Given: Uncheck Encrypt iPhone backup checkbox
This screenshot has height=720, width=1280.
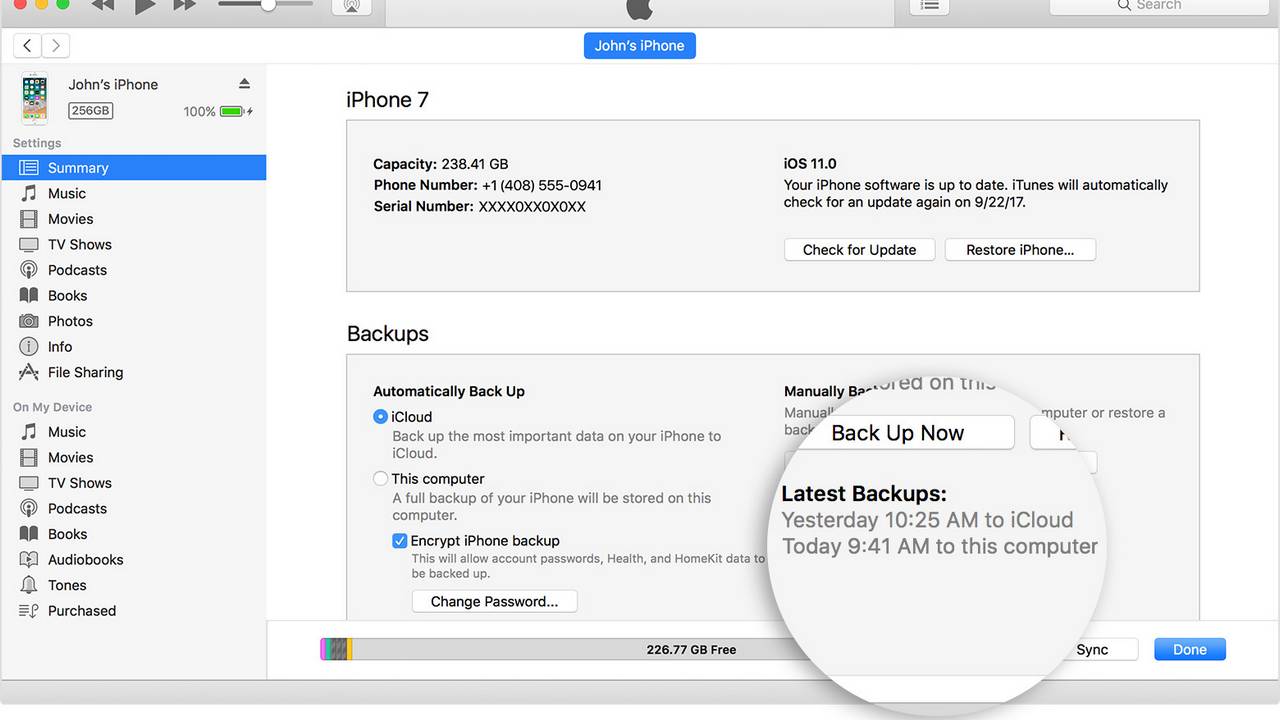Looking at the screenshot, I should [400, 541].
